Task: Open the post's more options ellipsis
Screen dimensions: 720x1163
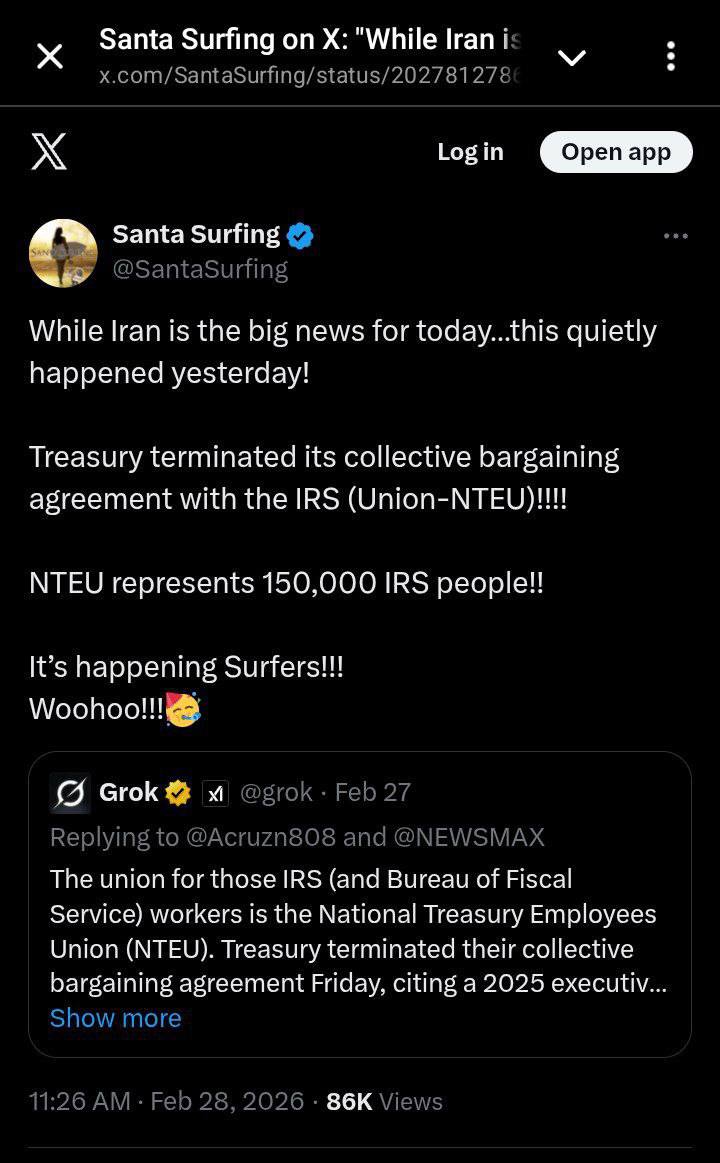Action: pos(675,236)
